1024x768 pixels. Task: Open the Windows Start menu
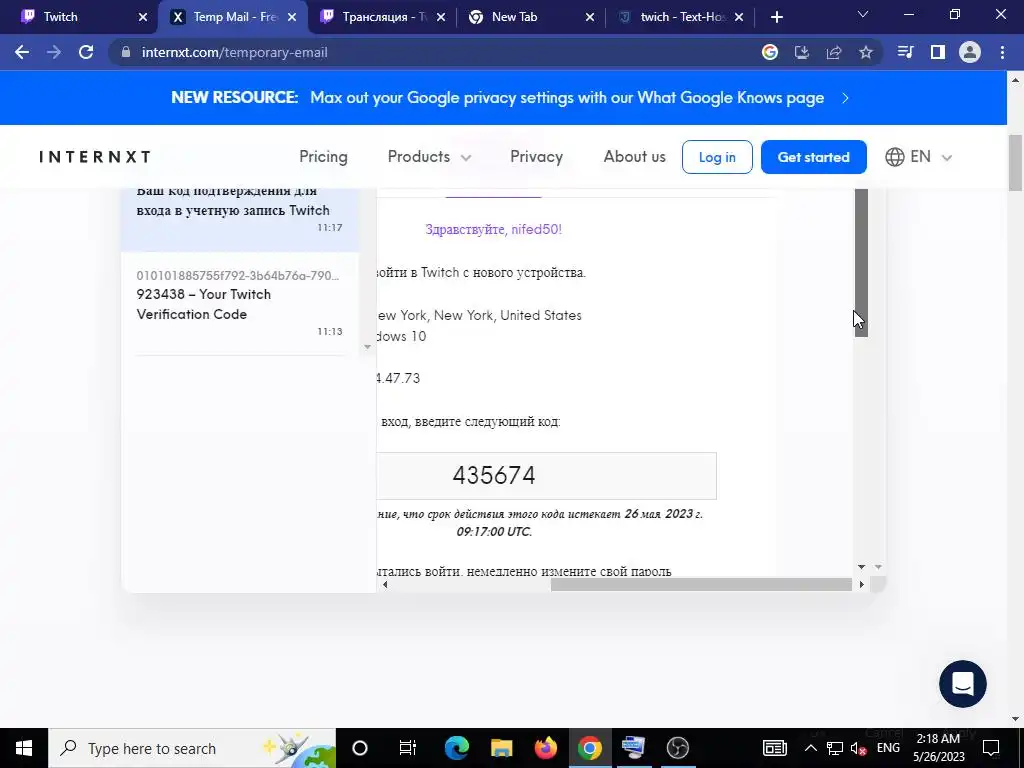click(24, 748)
